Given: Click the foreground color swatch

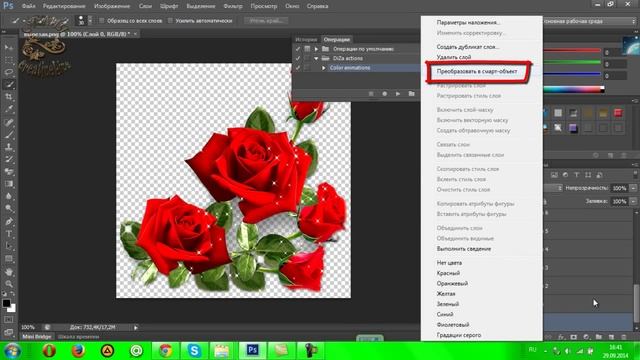Looking at the screenshot, I should point(6,303).
